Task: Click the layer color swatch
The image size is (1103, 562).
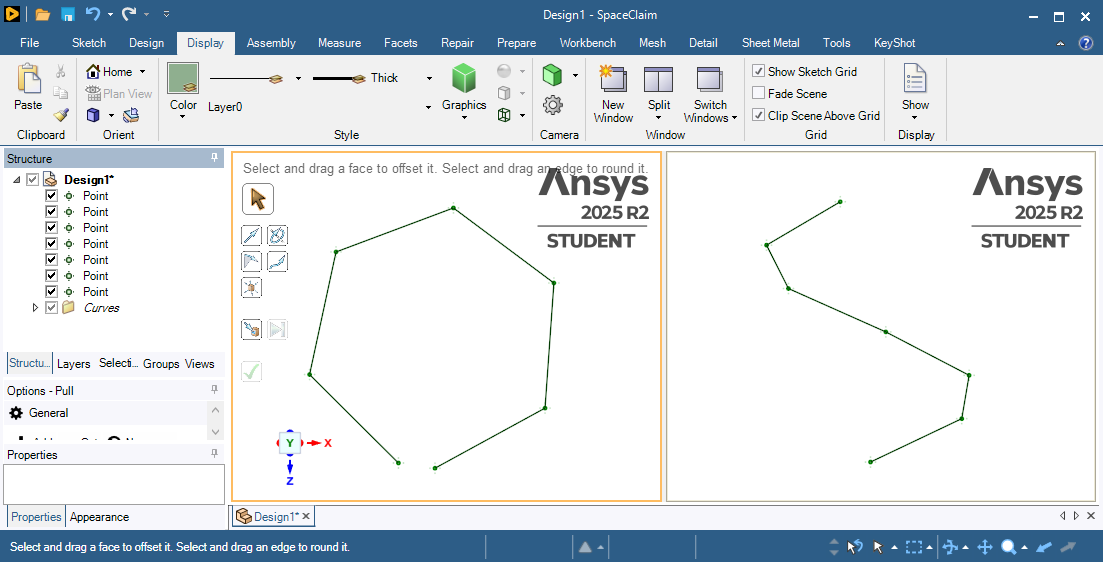Action: coord(183,78)
